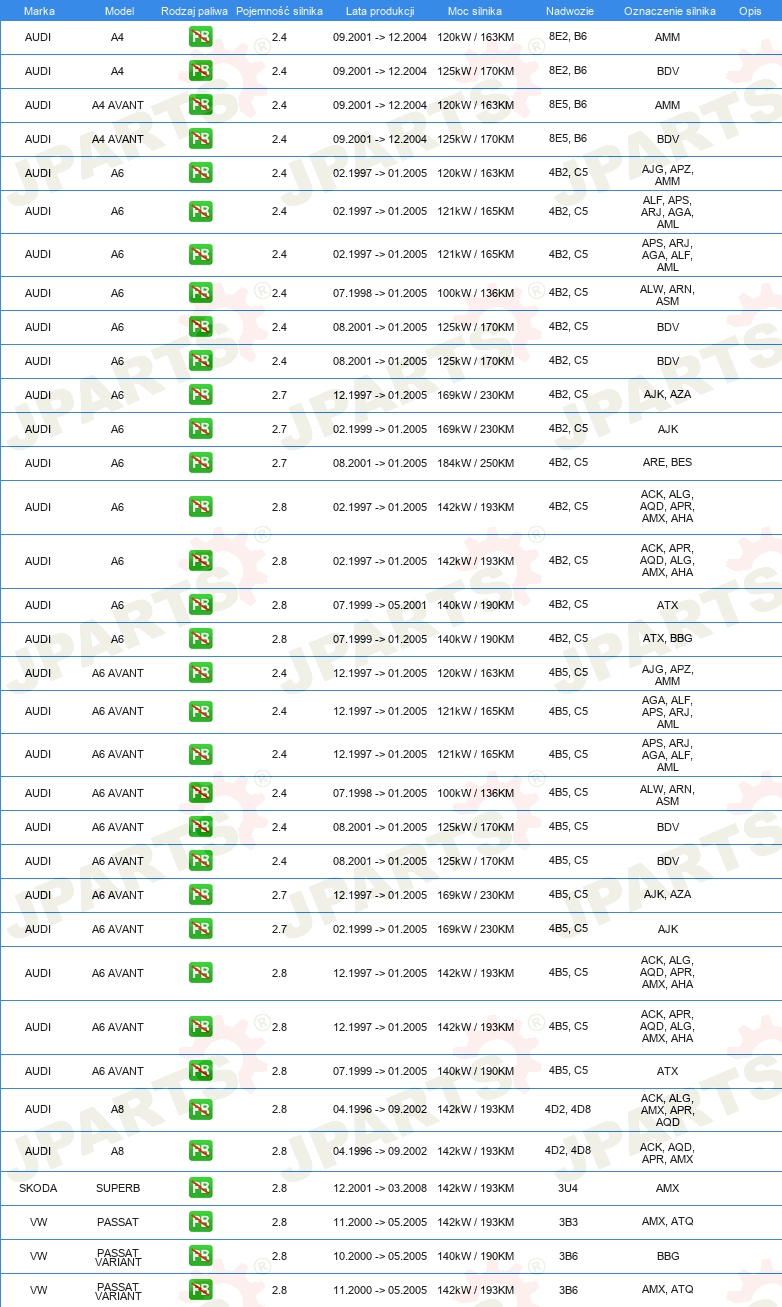Click the AJK, AZA cell in the A6 4B2 row

[x=667, y=395]
